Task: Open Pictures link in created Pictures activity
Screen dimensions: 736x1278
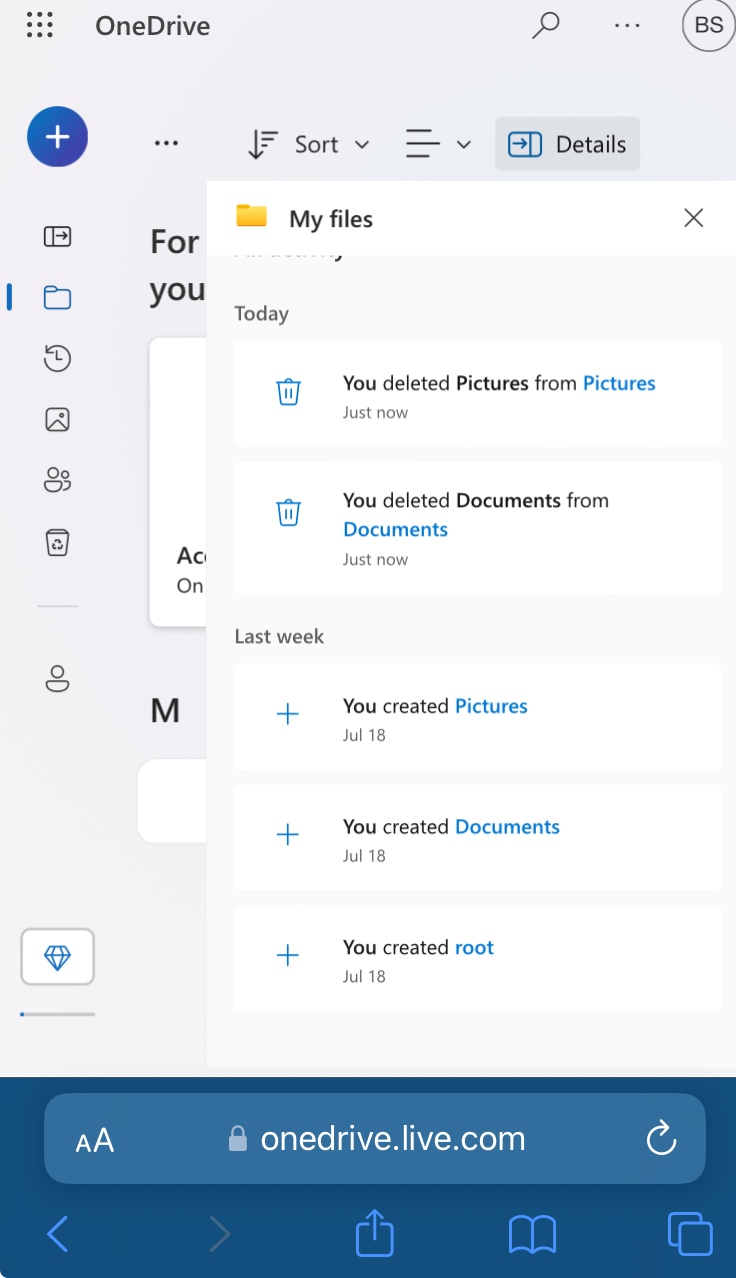Action: coord(491,706)
